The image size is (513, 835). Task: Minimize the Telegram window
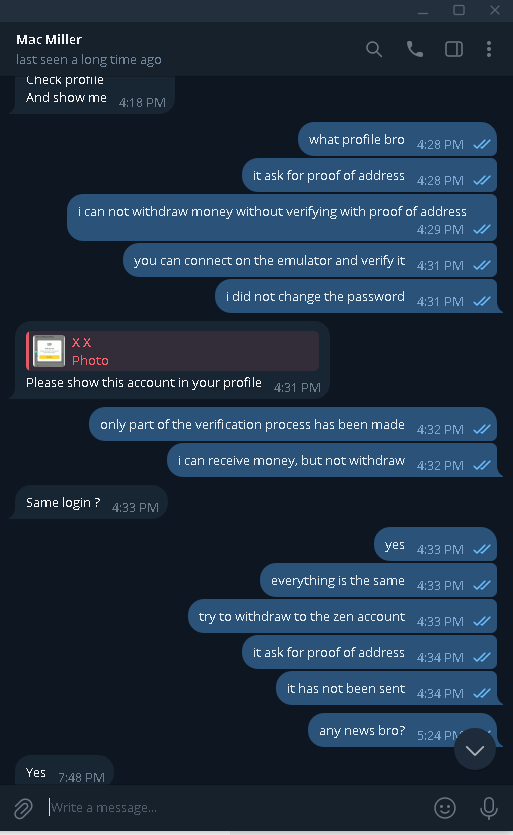pyautogui.click(x=423, y=10)
